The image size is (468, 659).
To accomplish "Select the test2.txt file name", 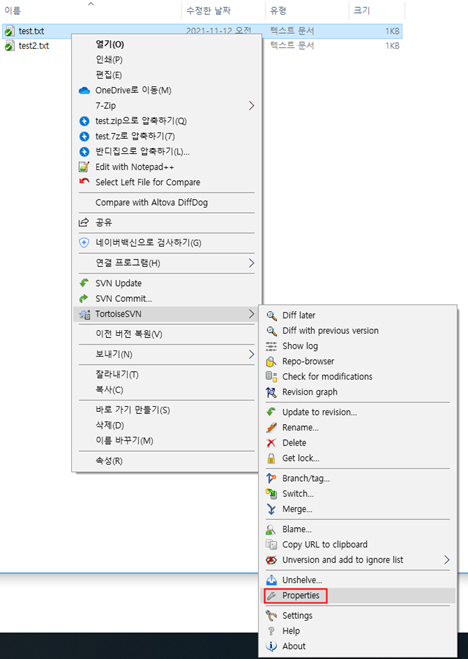I will (x=34, y=46).
